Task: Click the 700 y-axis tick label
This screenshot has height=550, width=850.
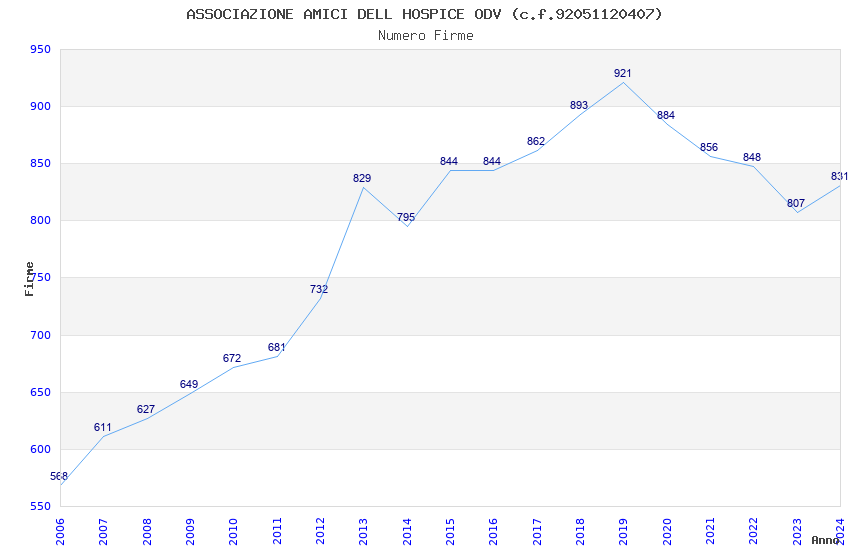Action: point(41,335)
